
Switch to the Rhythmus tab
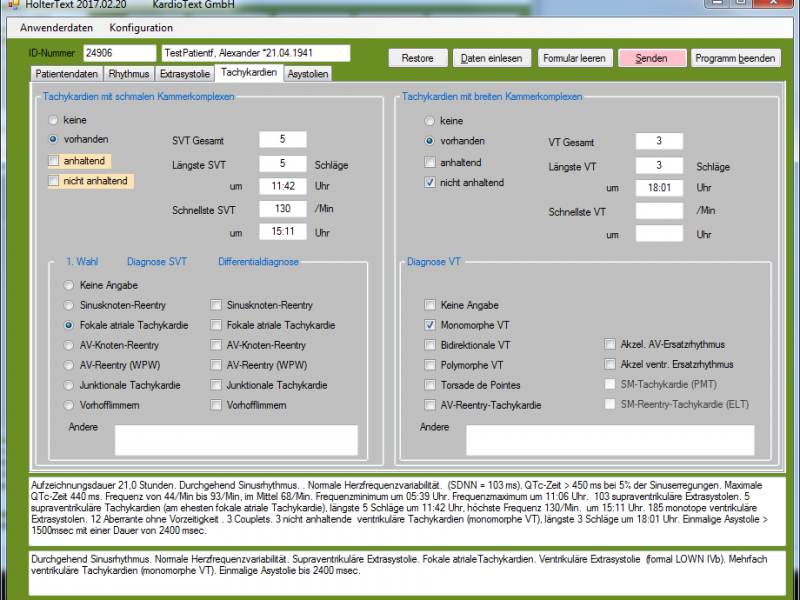tap(129, 74)
